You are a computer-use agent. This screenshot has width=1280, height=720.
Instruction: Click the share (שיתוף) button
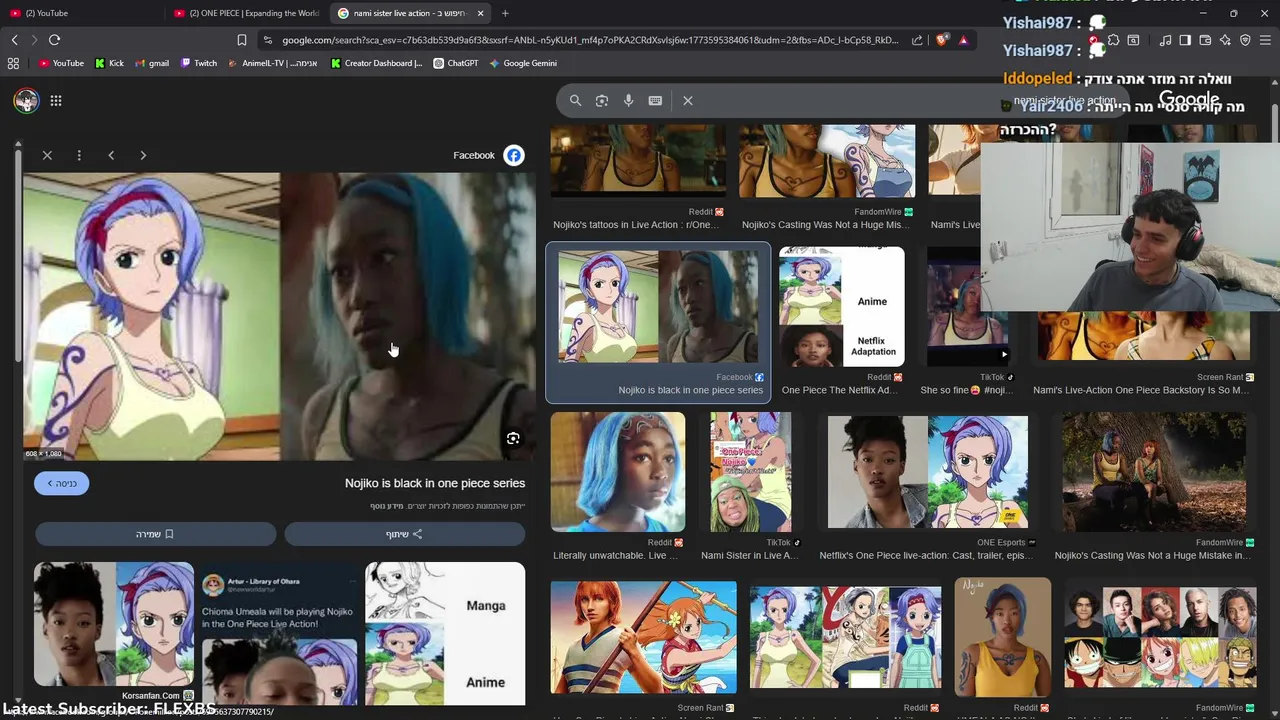404,534
